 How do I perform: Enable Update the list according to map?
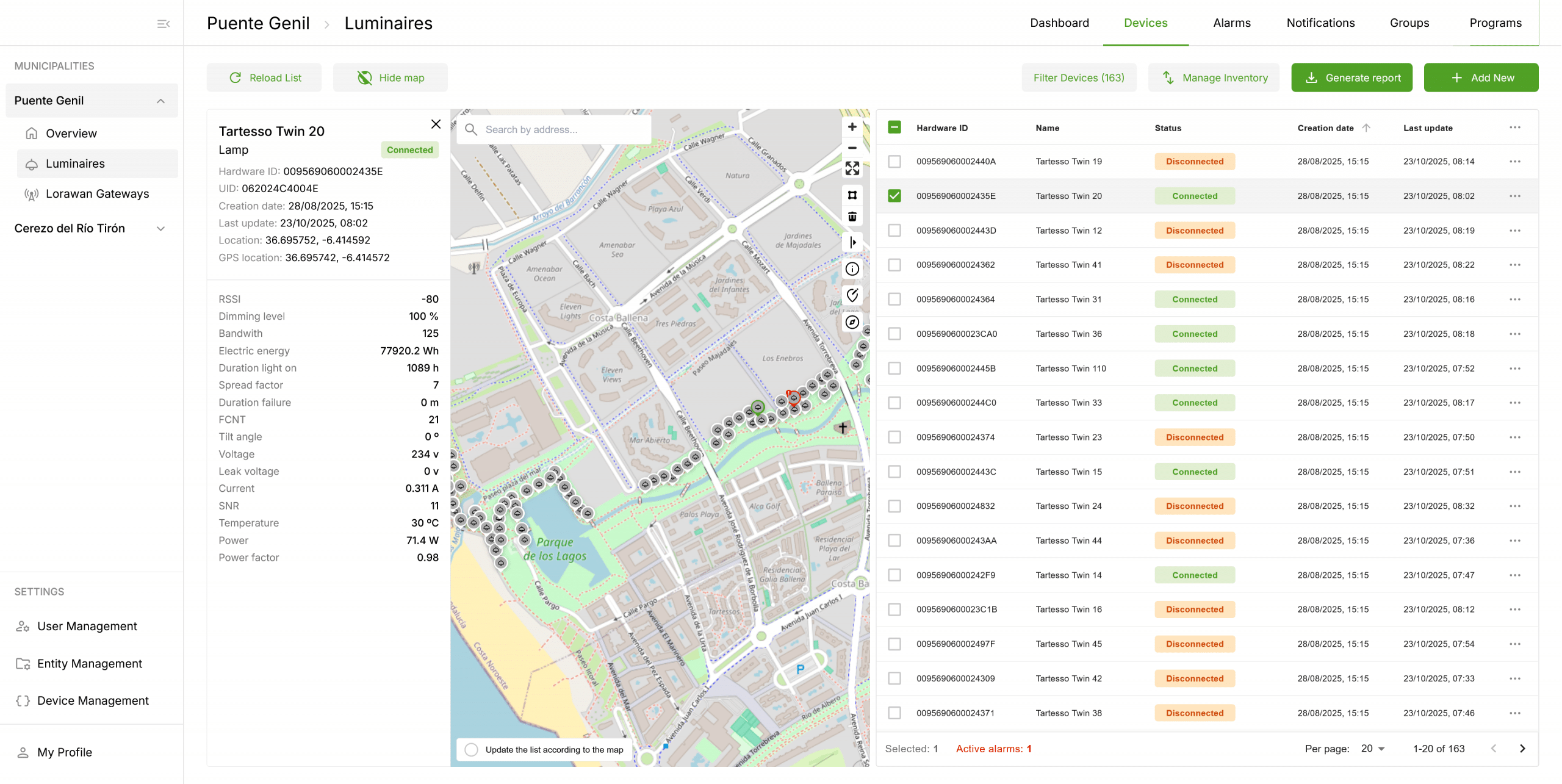pos(471,749)
